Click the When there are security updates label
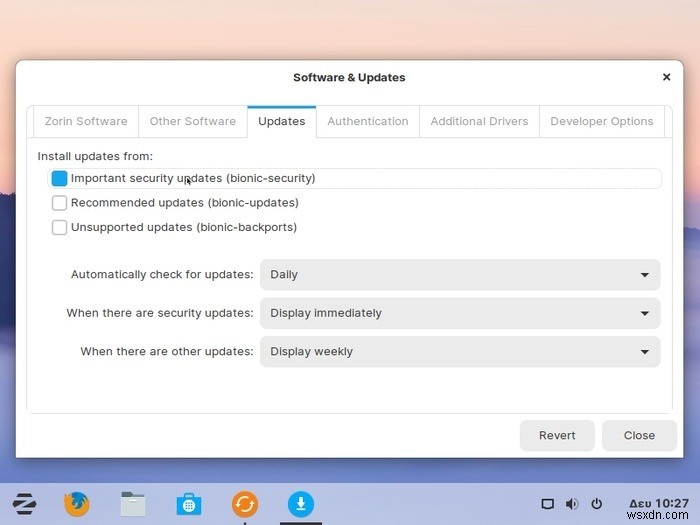Screen dimensions: 700x525 click(x=160, y=313)
